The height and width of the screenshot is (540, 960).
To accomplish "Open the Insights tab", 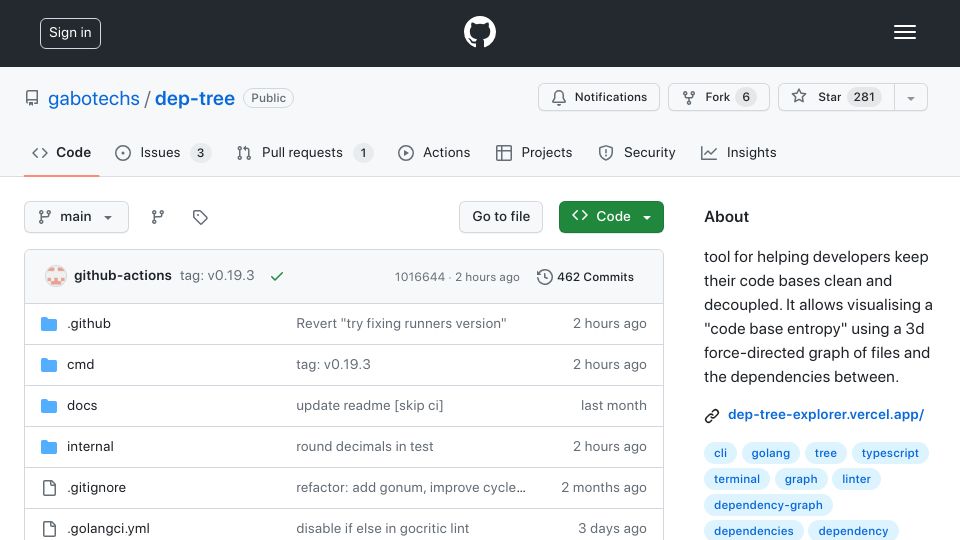I will [738, 152].
